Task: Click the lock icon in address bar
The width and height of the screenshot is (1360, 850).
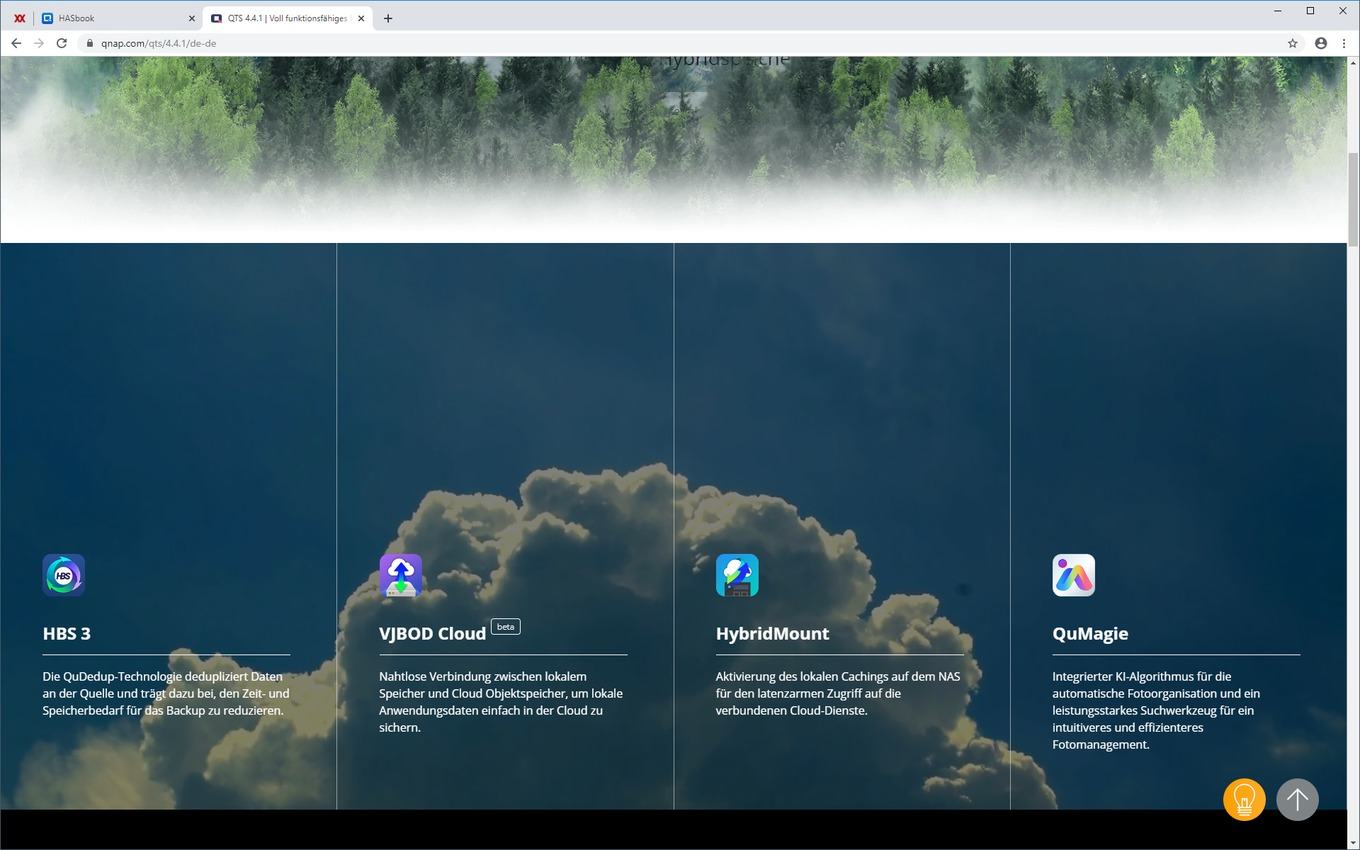Action: pos(90,43)
